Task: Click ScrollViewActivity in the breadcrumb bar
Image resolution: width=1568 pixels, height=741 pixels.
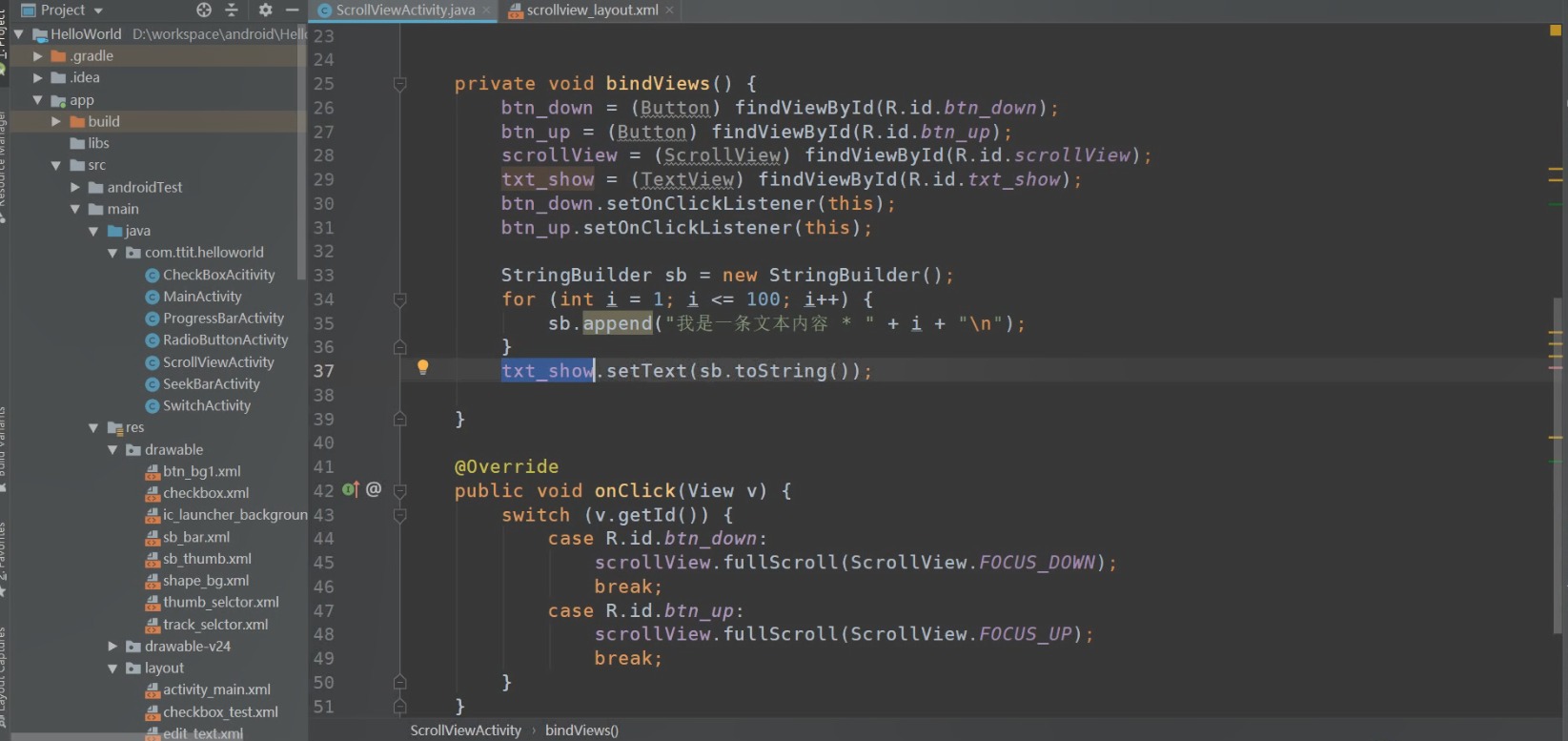Action: [x=465, y=731]
